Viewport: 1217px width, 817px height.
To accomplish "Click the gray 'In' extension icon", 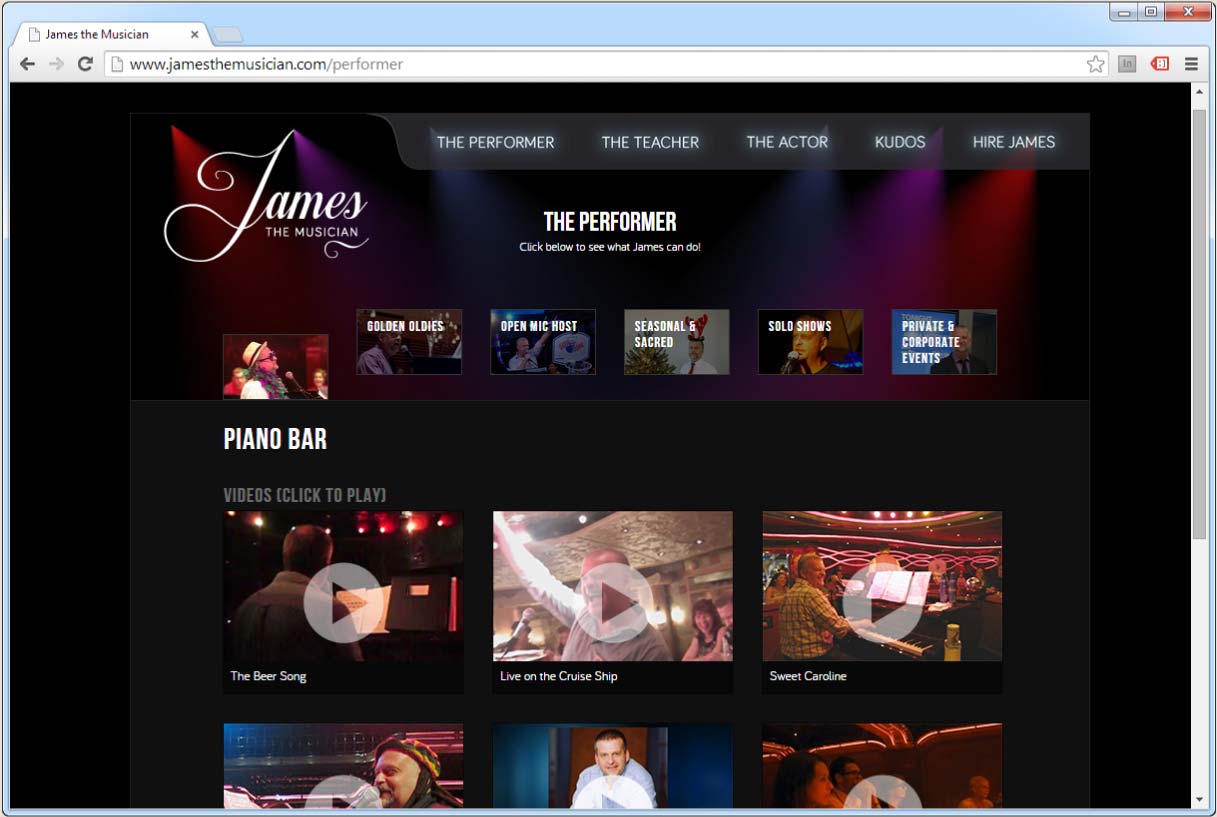I will click(x=1127, y=64).
